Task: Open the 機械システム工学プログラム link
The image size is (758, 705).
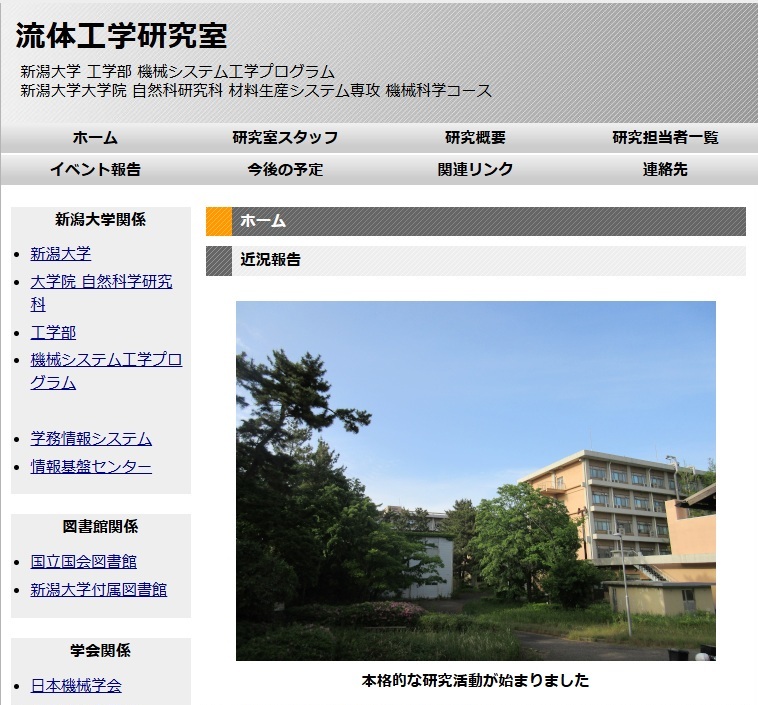Action: (106, 371)
